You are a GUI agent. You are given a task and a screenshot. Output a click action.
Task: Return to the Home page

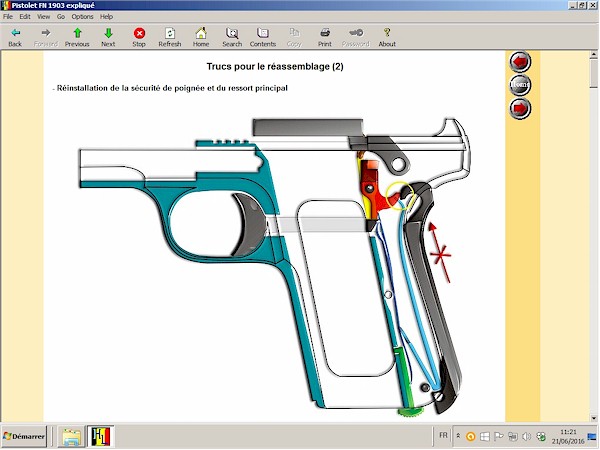201,37
